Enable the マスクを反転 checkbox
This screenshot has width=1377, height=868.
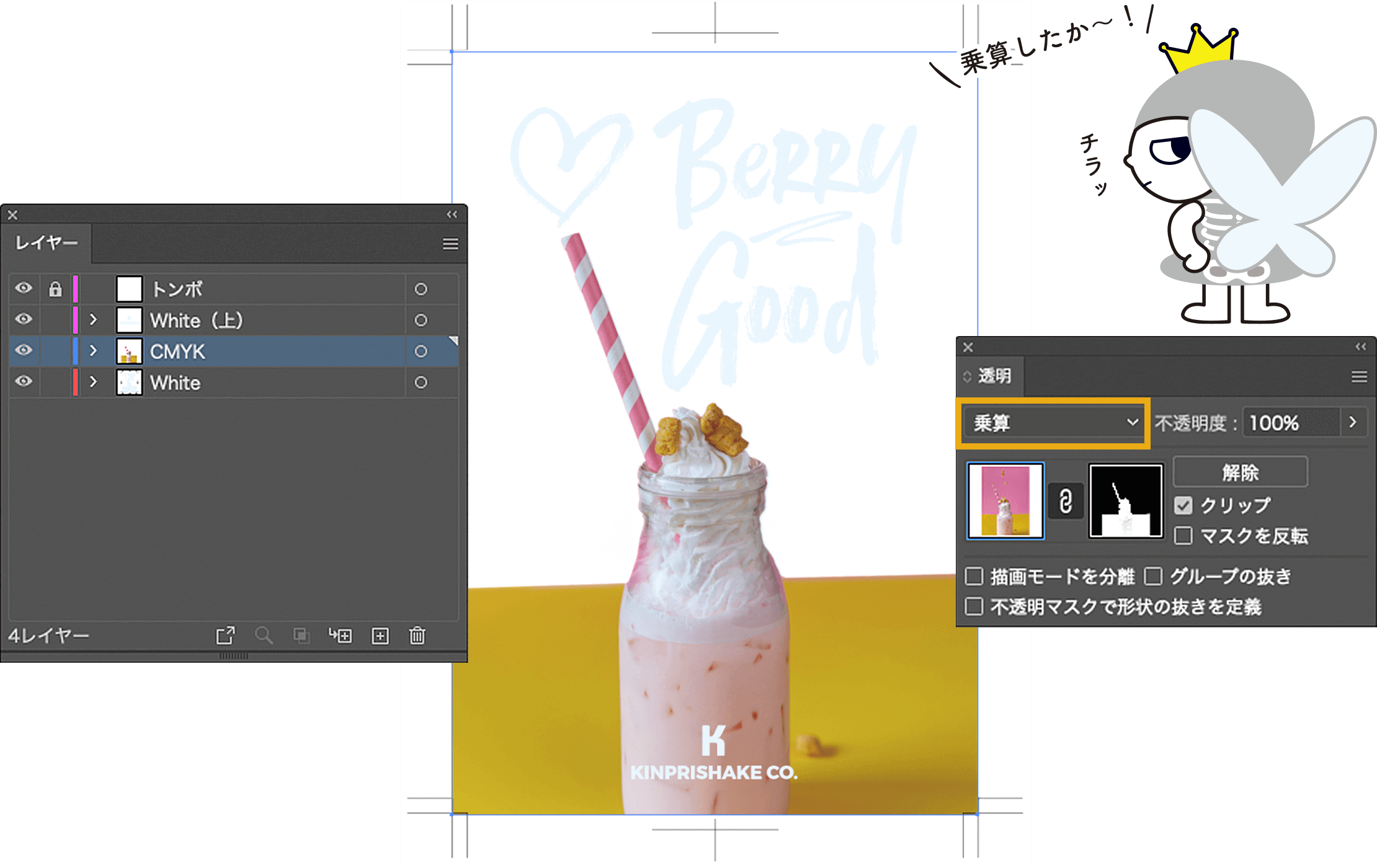1183,536
